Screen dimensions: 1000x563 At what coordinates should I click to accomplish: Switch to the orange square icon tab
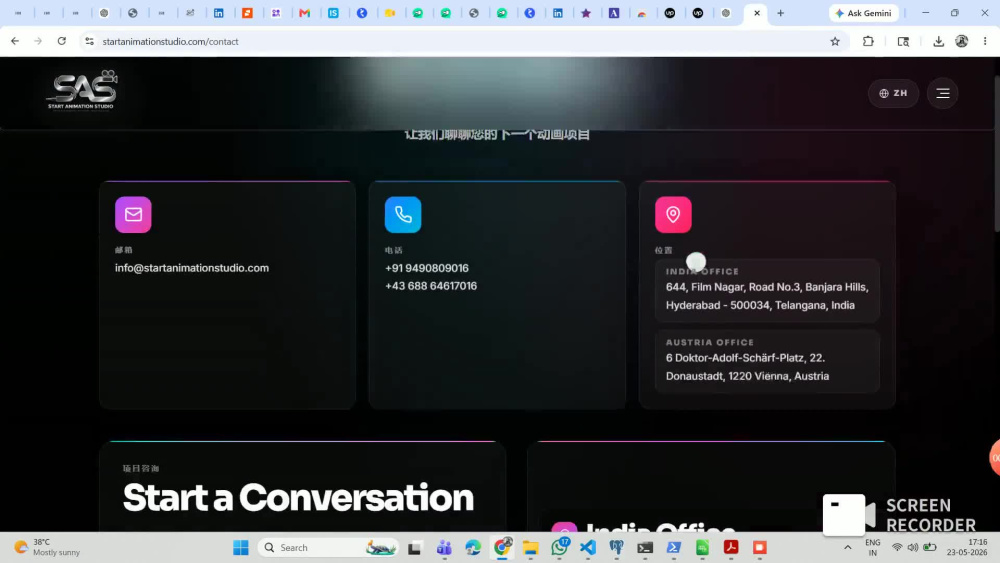click(247, 13)
